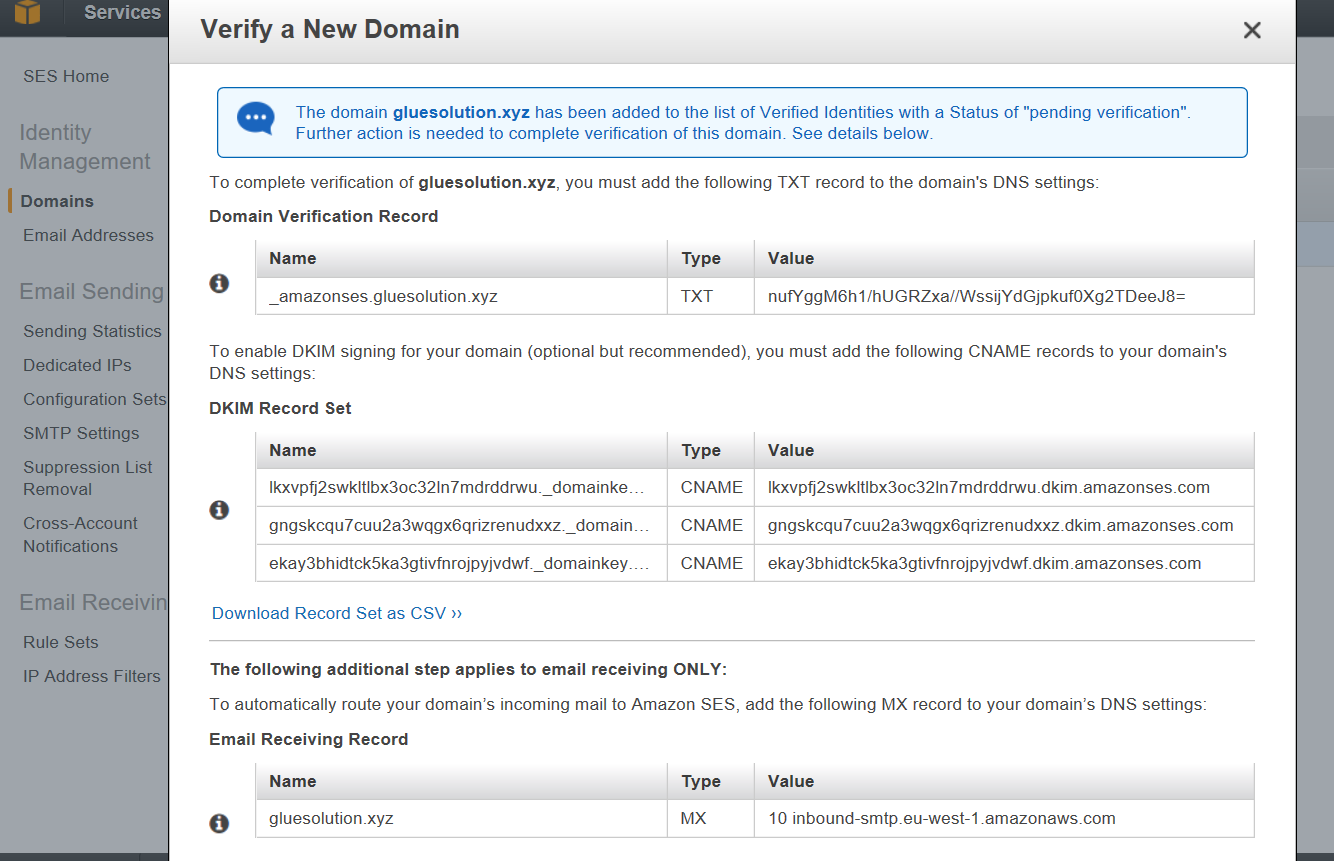Download Record Set as CSV
Screen dimensions: 1334x861
(x=337, y=613)
